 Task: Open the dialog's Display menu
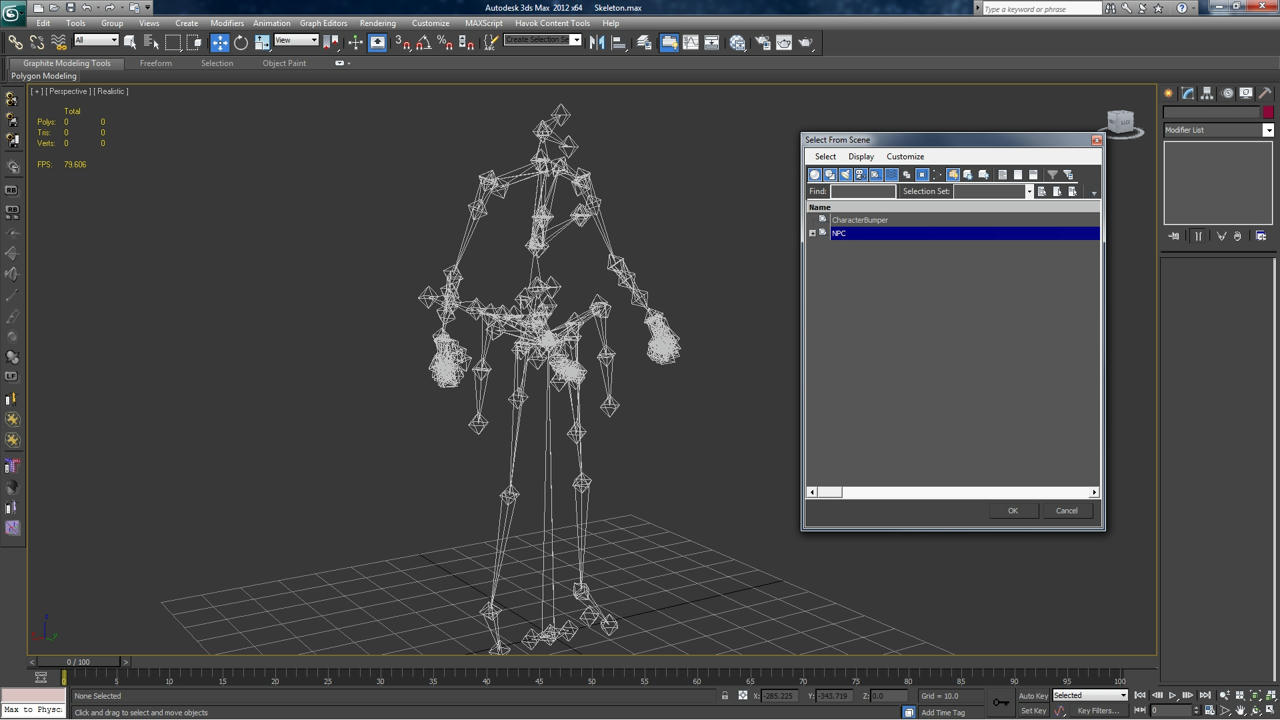(x=861, y=156)
